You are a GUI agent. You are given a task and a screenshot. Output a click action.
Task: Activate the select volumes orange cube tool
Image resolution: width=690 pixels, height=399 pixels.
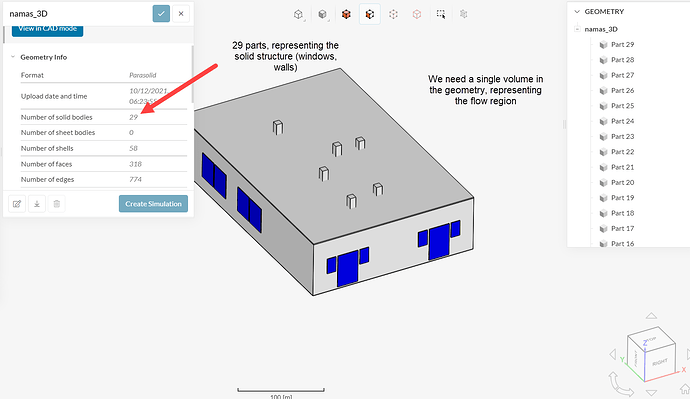pyautogui.click(x=346, y=15)
